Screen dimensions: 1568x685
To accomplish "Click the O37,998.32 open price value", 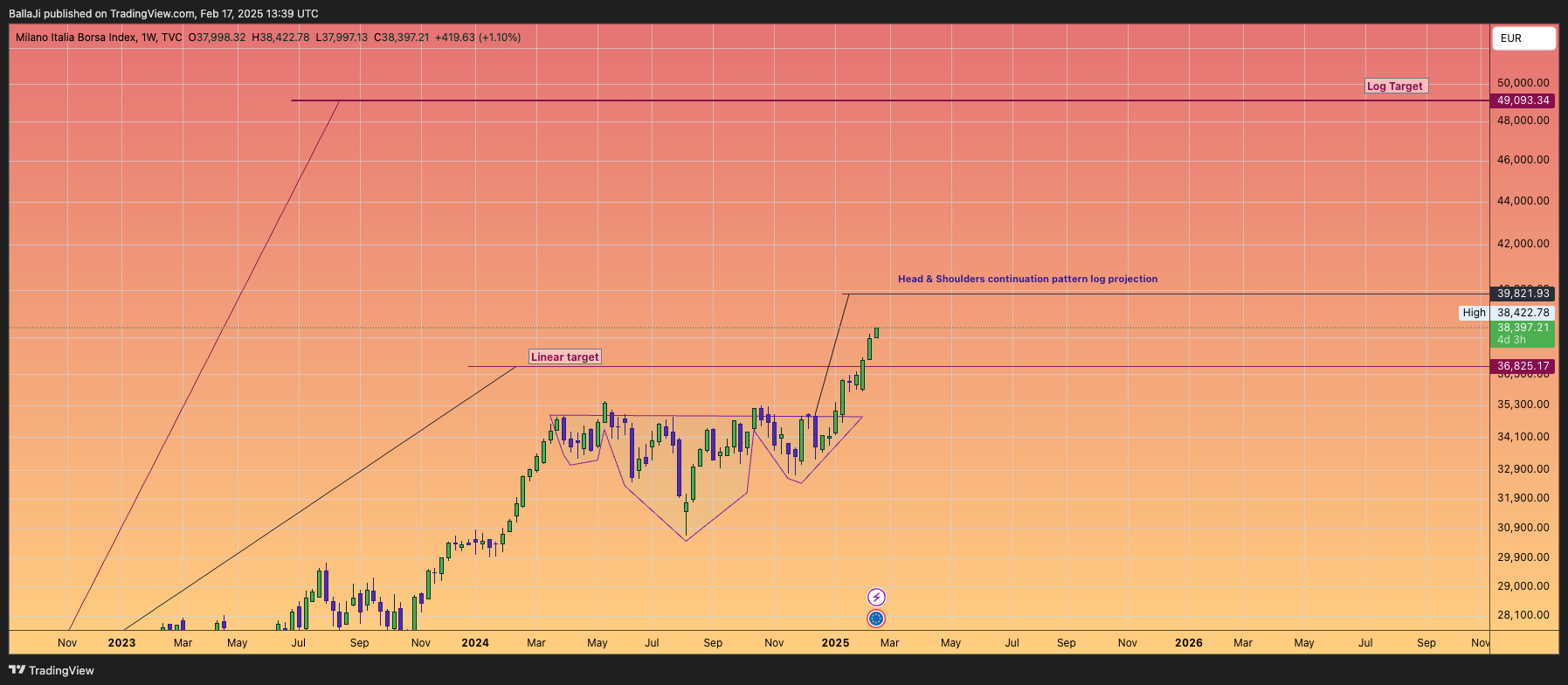I will coord(217,38).
